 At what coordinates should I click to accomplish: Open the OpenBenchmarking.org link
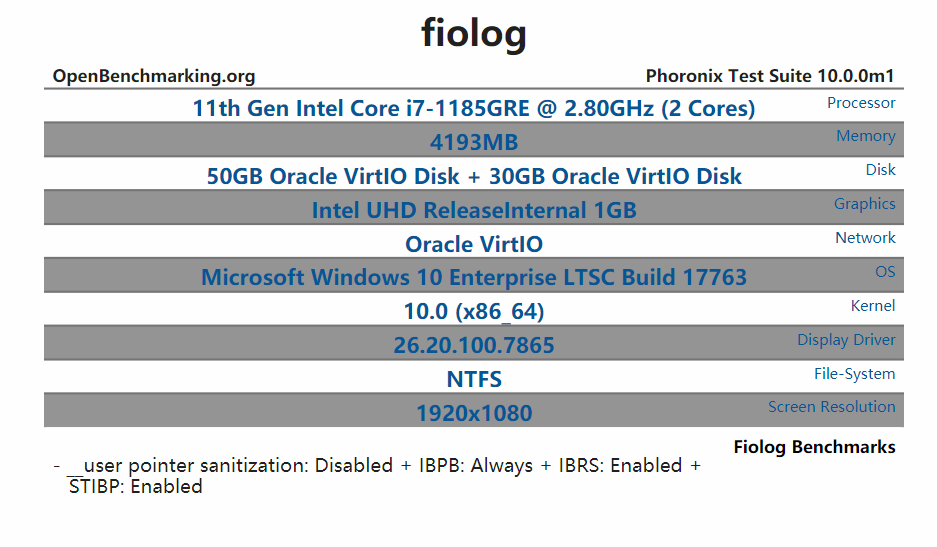coord(154,76)
